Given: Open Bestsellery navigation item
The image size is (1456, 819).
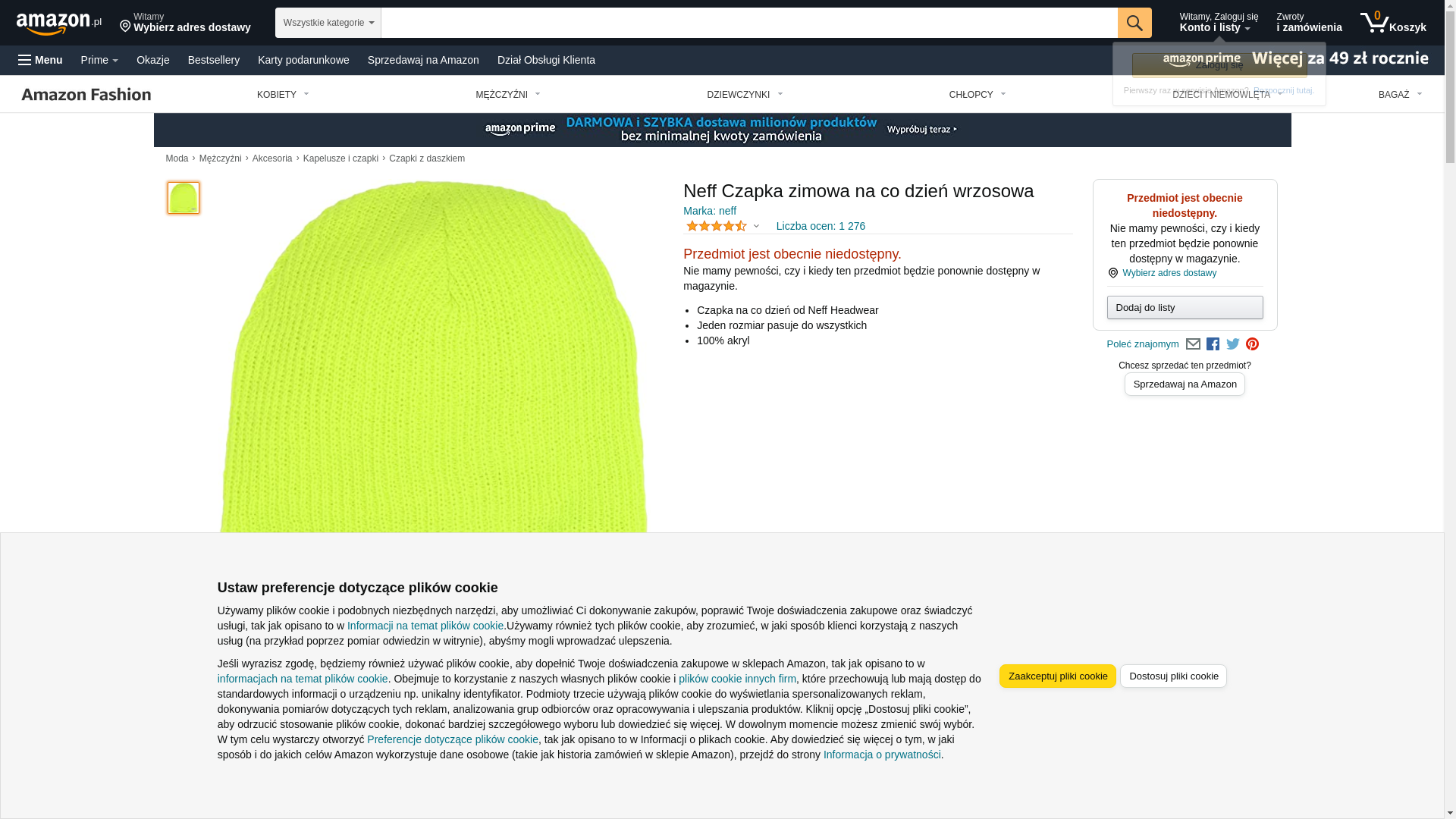Looking at the screenshot, I should pos(213,60).
